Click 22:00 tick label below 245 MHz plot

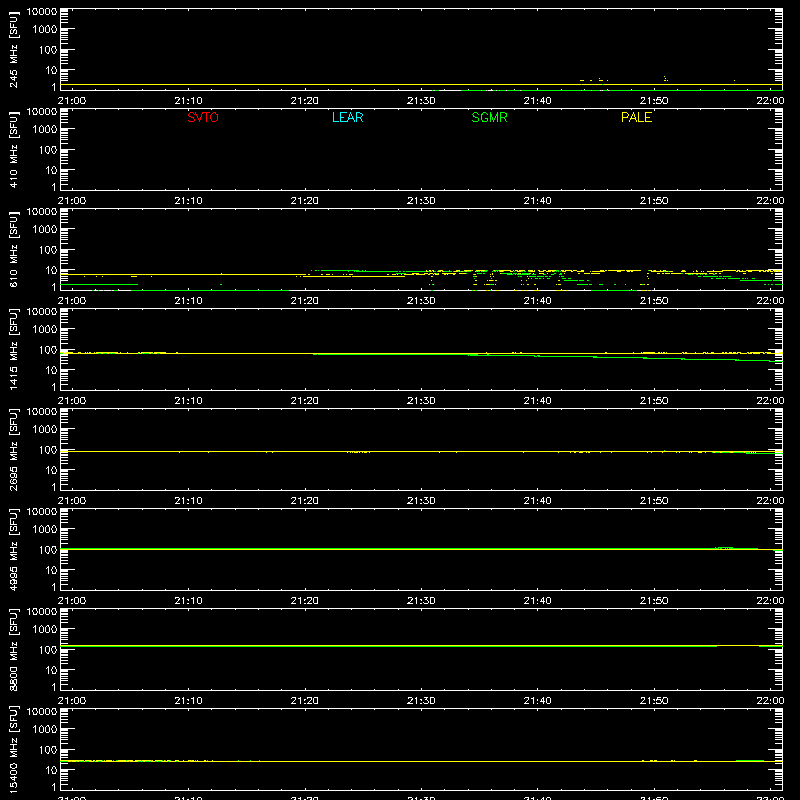point(770,101)
